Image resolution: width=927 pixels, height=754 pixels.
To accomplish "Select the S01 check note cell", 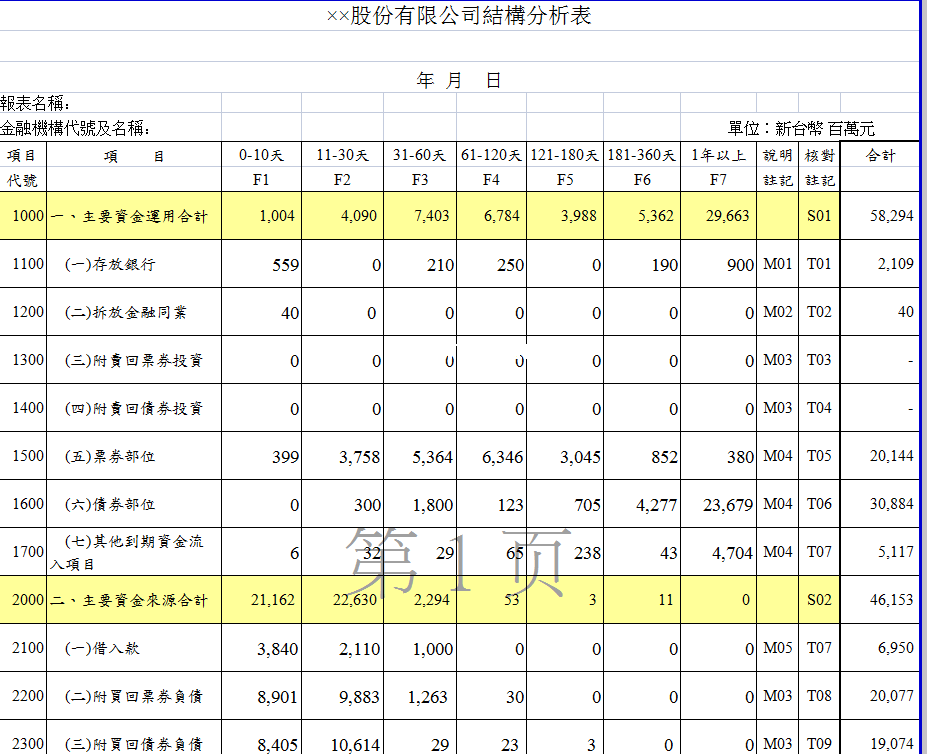I will coord(819,216).
